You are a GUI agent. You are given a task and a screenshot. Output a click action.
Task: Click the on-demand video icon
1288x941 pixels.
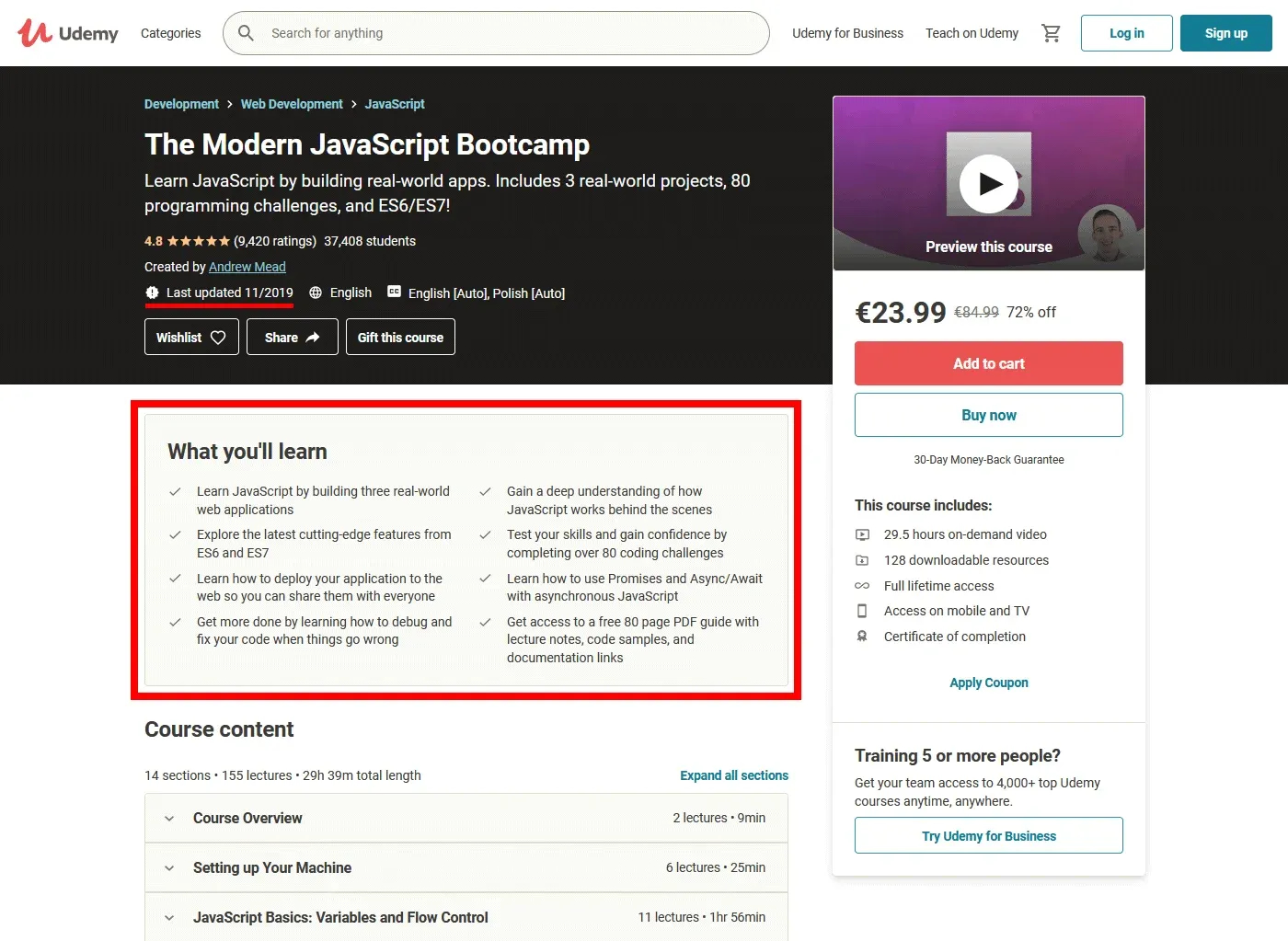coord(862,534)
